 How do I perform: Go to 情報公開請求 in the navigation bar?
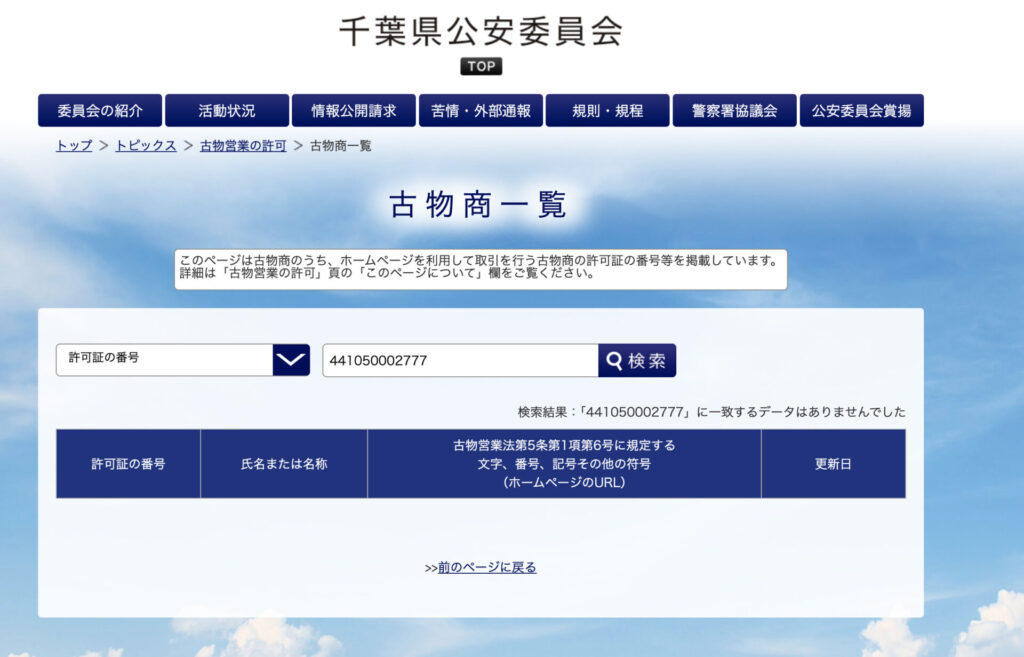(354, 111)
